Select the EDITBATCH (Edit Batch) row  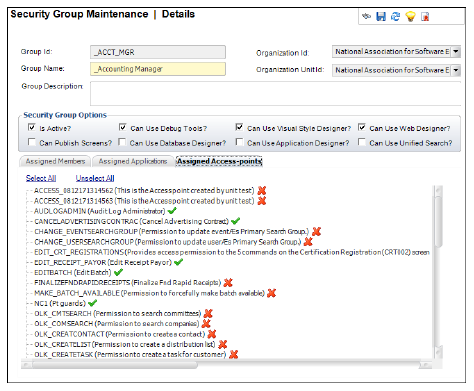click(x=73, y=272)
